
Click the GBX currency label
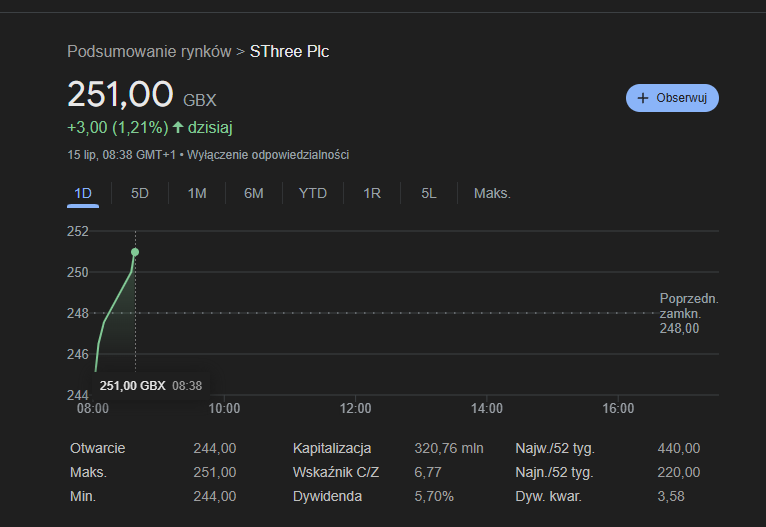click(199, 100)
